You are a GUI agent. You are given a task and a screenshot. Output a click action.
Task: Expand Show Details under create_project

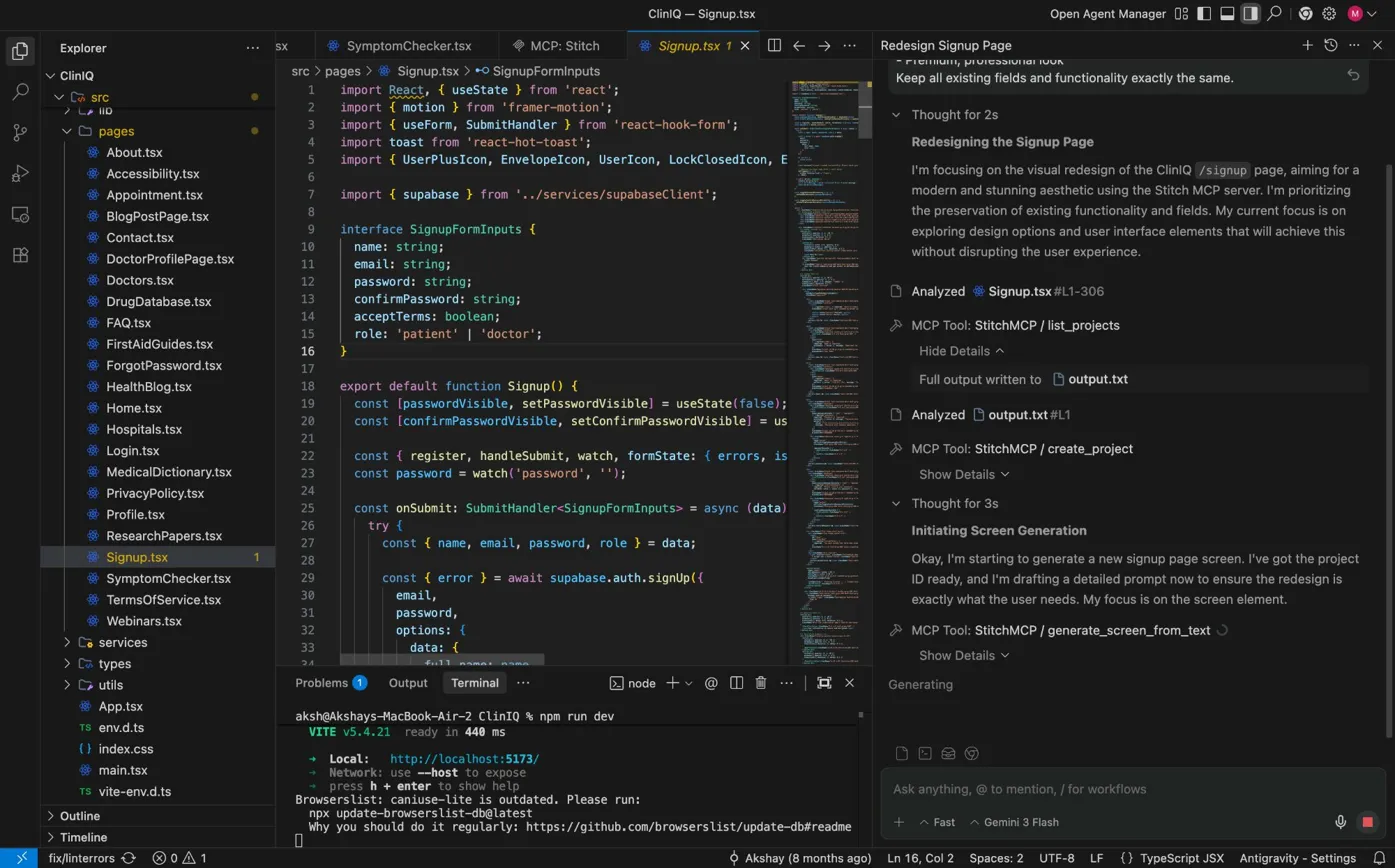pos(964,474)
